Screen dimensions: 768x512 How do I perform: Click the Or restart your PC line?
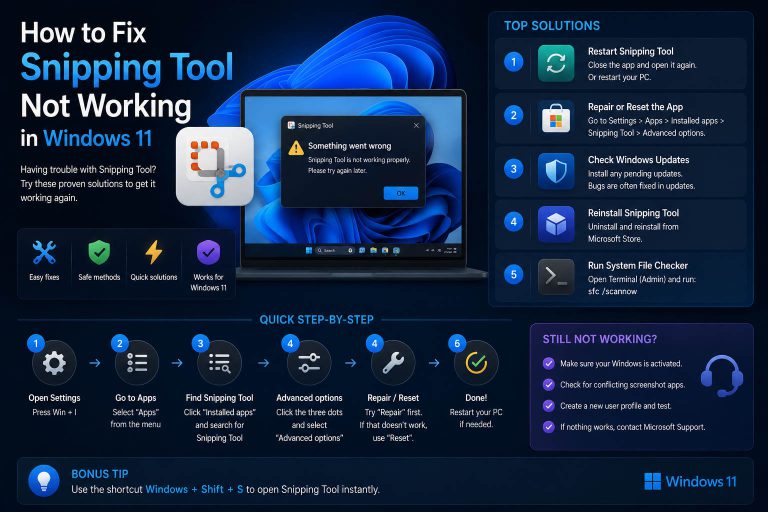619,77
